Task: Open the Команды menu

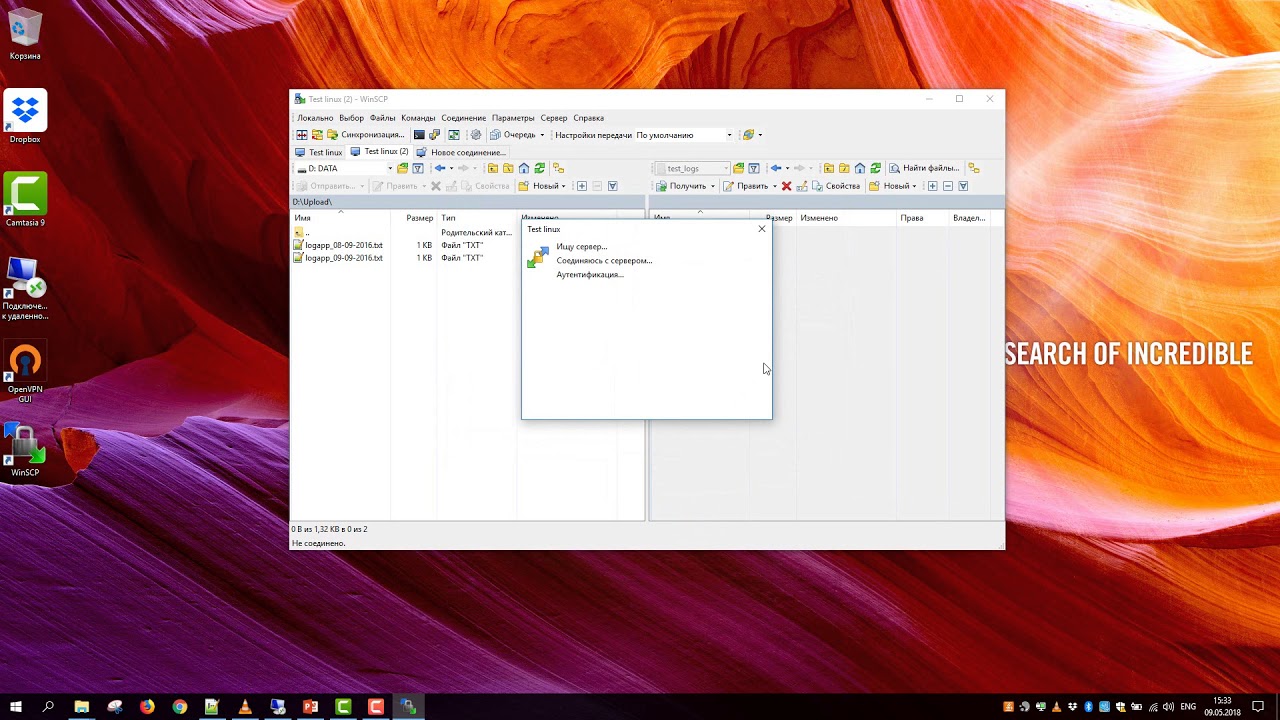Action: pos(418,118)
